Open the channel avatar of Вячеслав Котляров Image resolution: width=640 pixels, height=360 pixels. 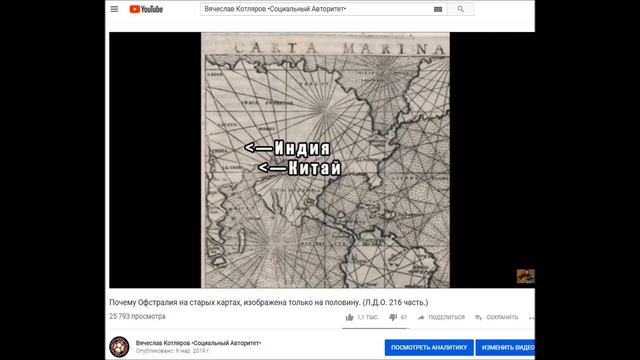119,347
